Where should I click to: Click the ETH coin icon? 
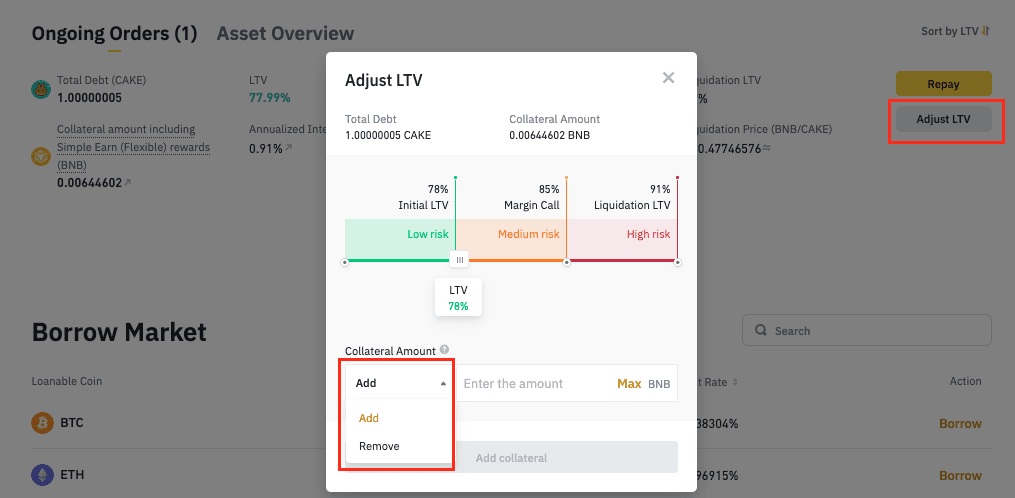41,475
